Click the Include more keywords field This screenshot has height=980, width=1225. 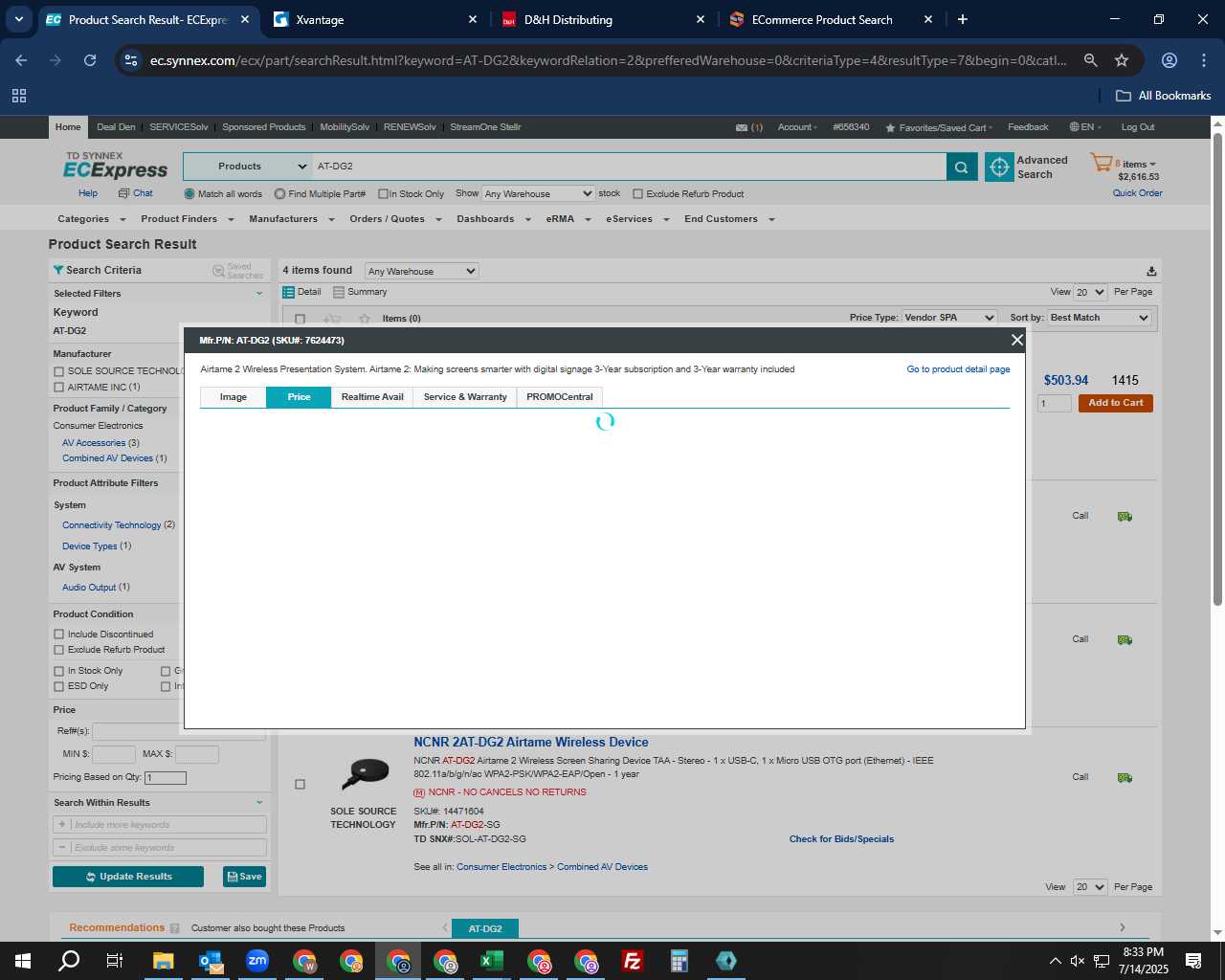(160, 825)
